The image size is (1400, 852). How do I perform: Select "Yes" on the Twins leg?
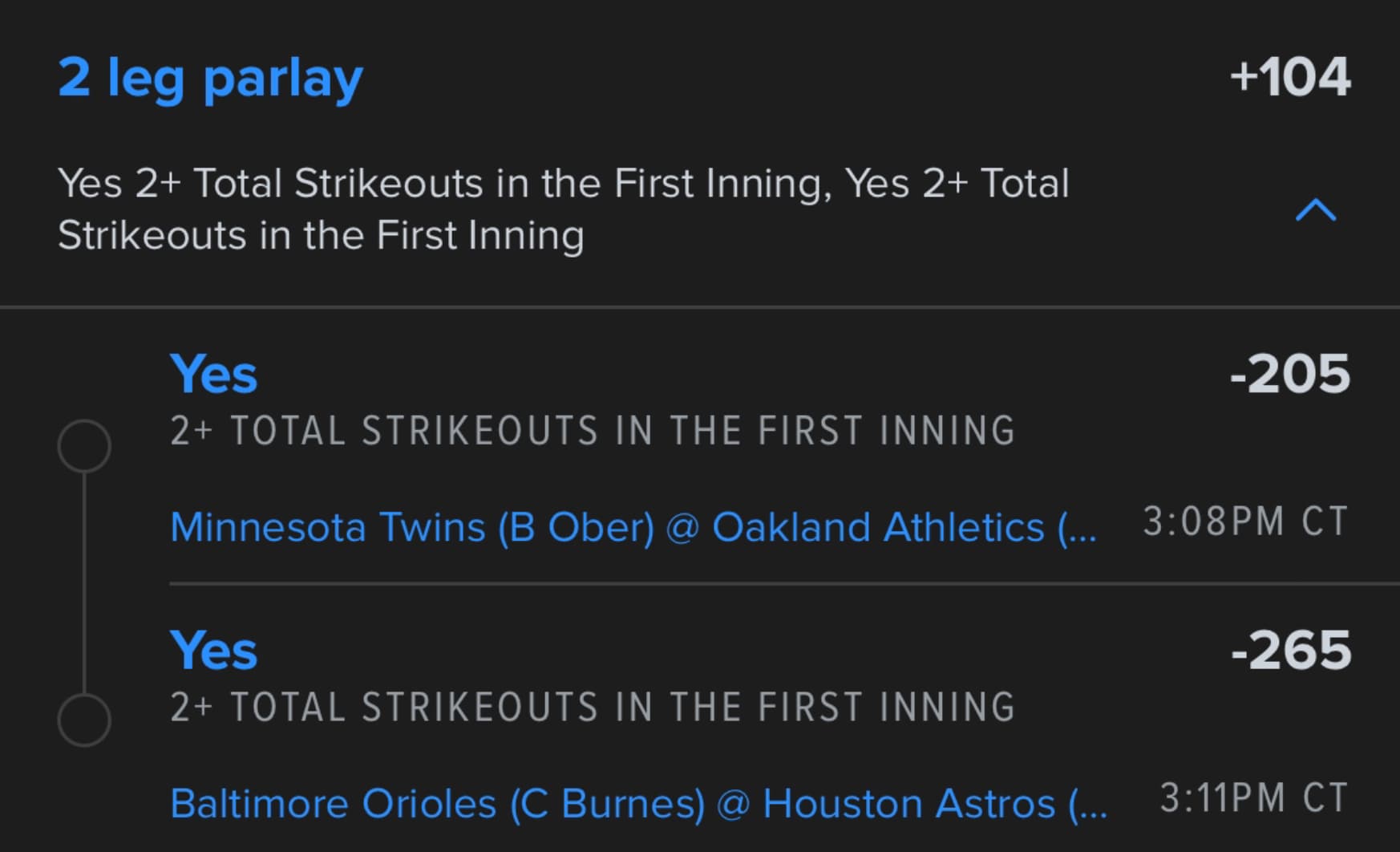(x=213, y=374)
